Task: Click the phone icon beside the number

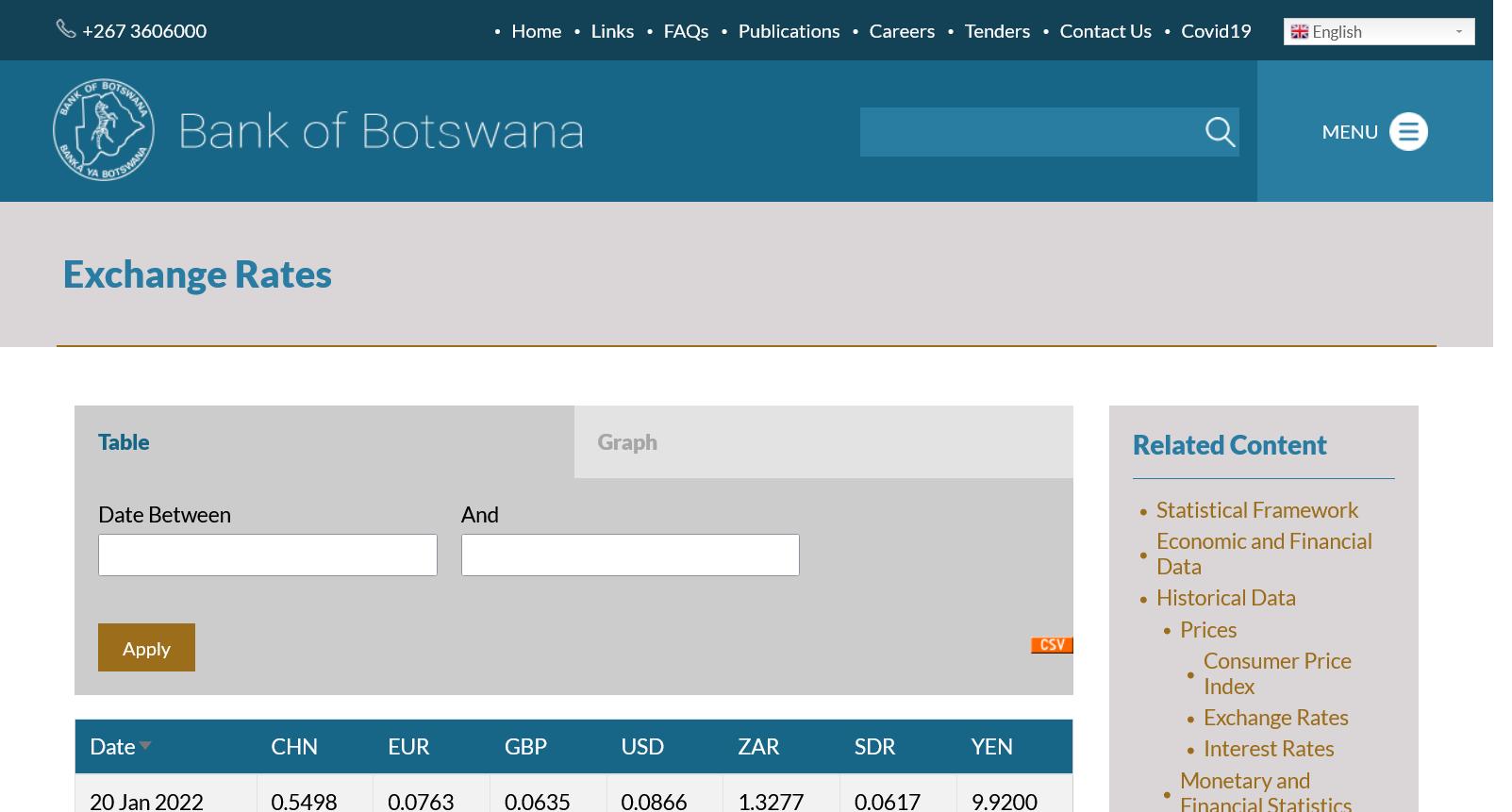Action: click(x=66, y=29)
